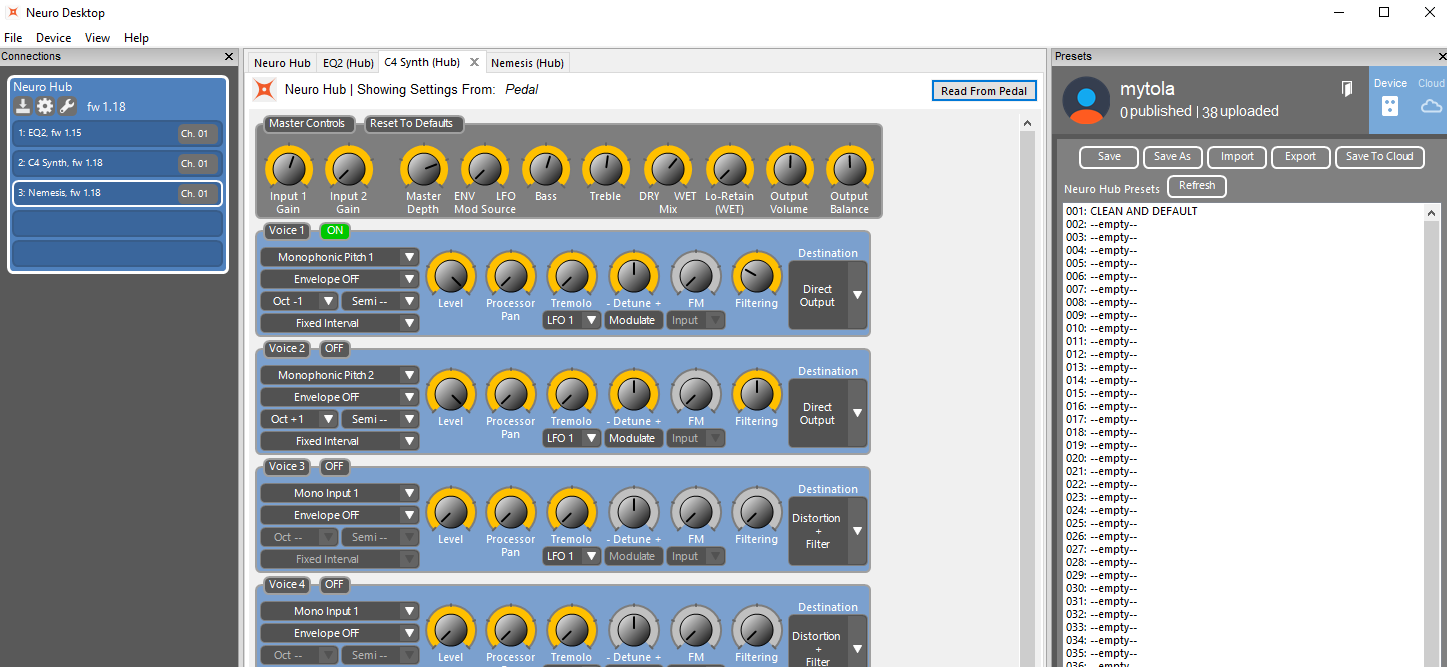Viewport: 1447px width, 667px height.
Task: Select the 3: Nemesis connection
Action: pos(116,193)
